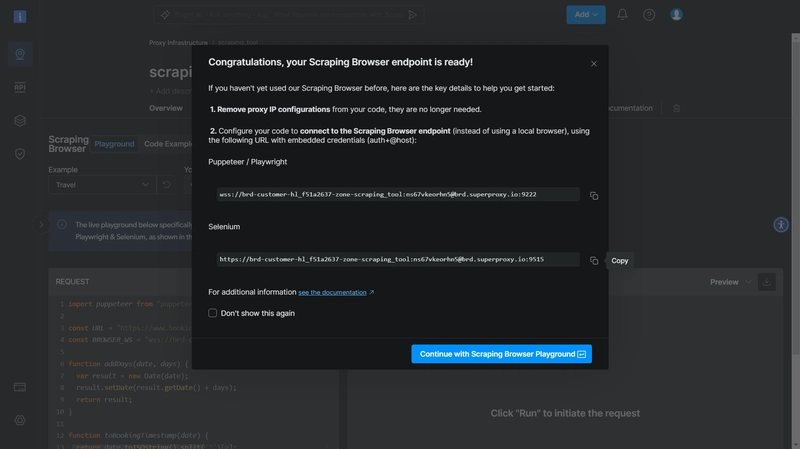Viewport: 800px width, 449px height.
Task: Open the API sidebar icon
Action: click(x=20, y=87)
